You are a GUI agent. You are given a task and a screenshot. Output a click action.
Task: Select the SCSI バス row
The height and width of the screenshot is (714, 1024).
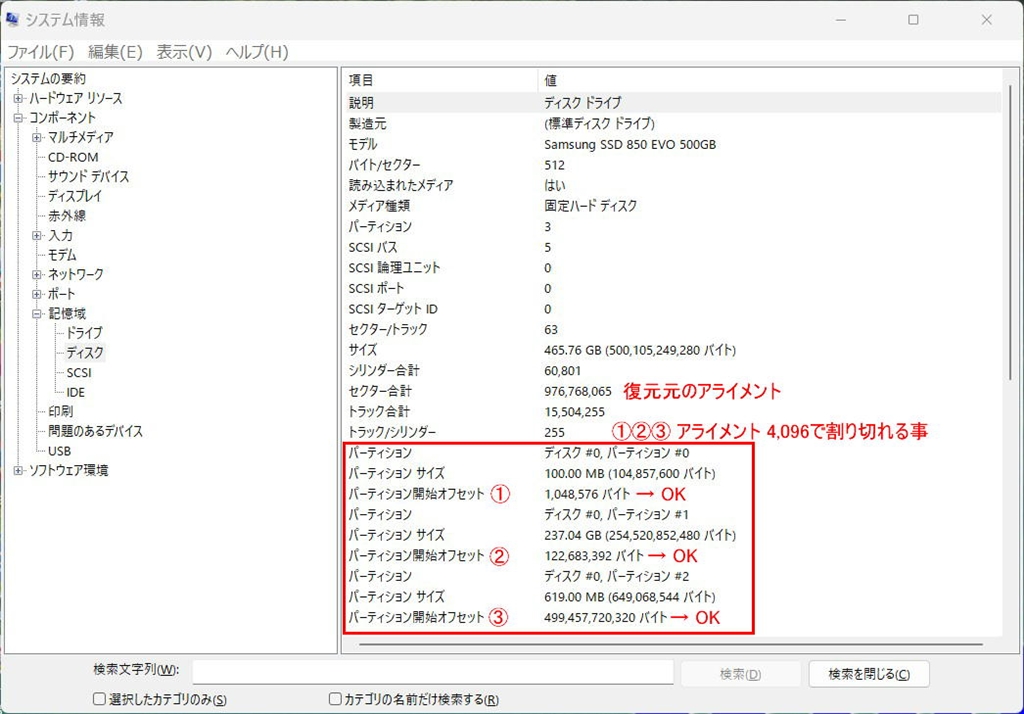click(x=672, y=247)
